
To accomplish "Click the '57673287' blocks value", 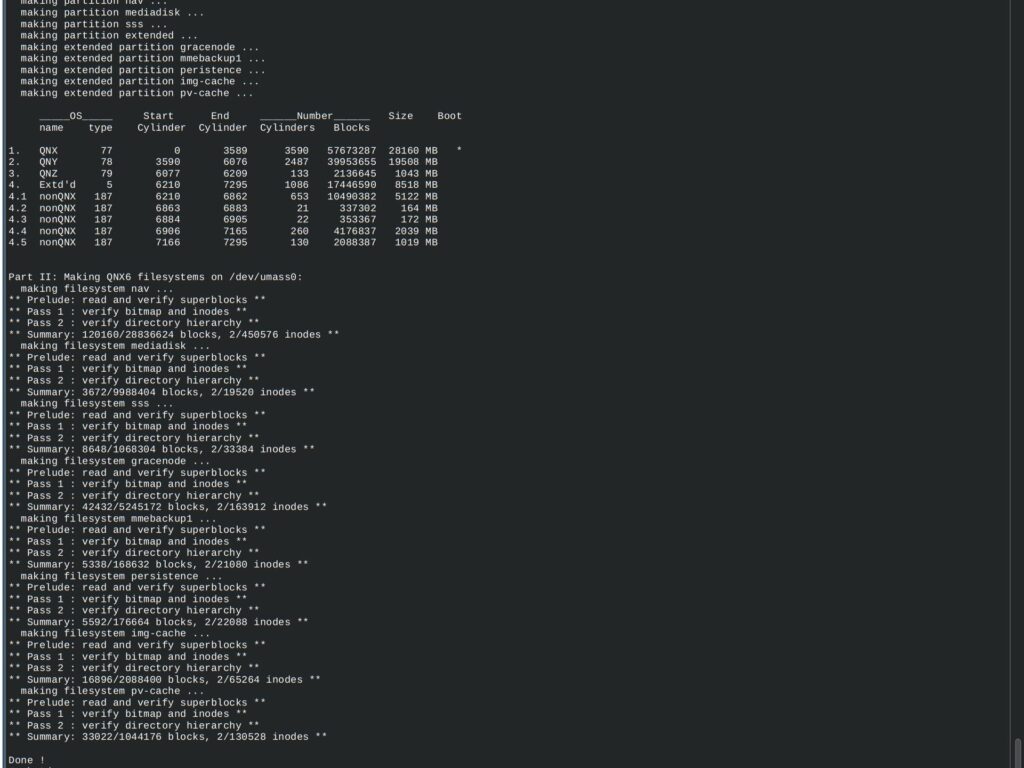I will pyautogui.click(x=351, y=150).
